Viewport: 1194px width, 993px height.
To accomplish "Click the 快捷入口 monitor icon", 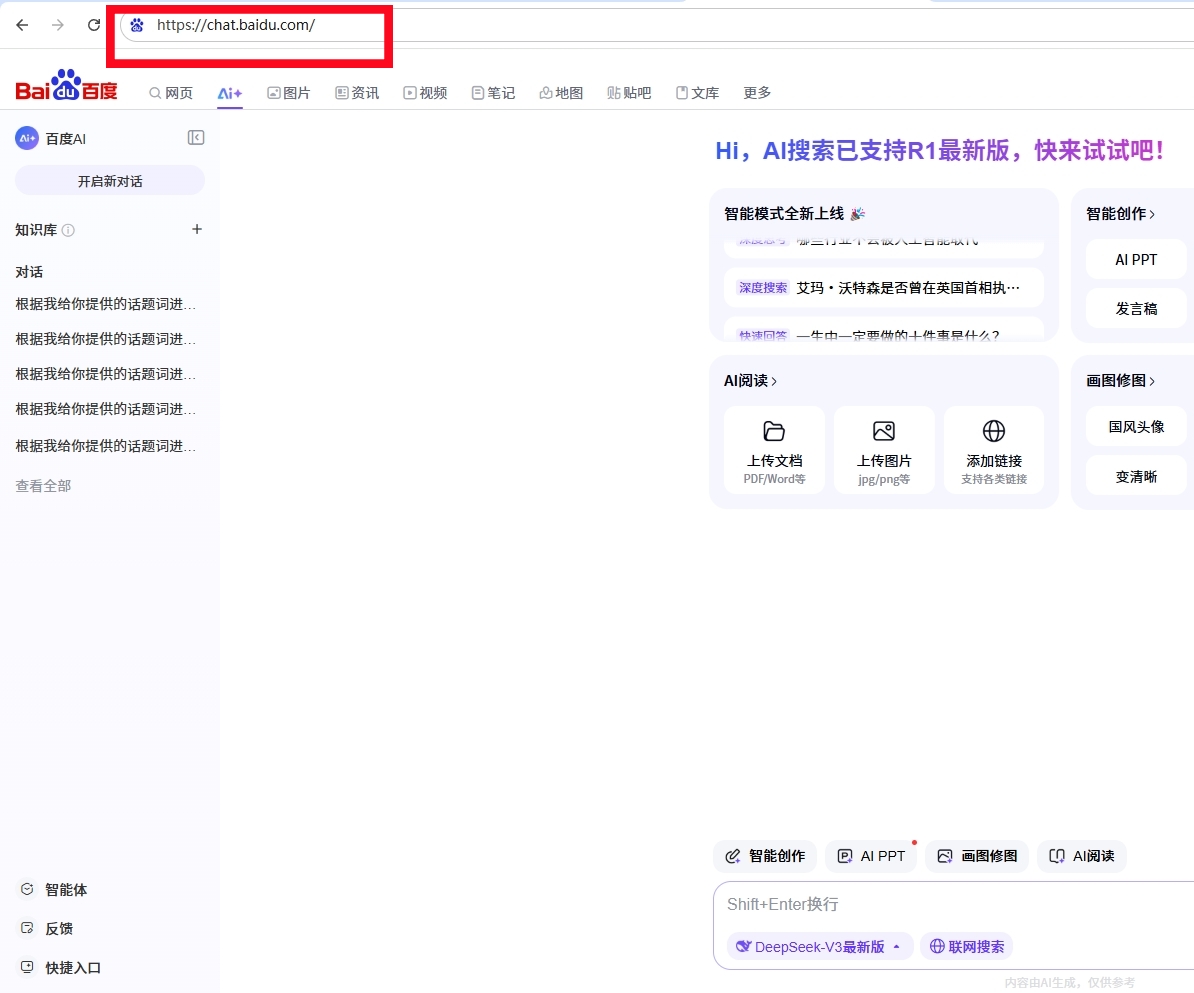I will point(27,967).
